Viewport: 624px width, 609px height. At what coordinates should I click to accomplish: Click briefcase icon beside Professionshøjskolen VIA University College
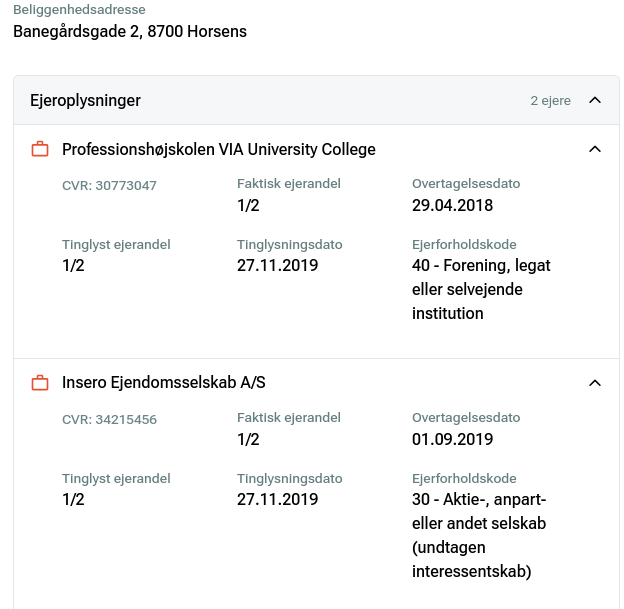click(40, 150)
